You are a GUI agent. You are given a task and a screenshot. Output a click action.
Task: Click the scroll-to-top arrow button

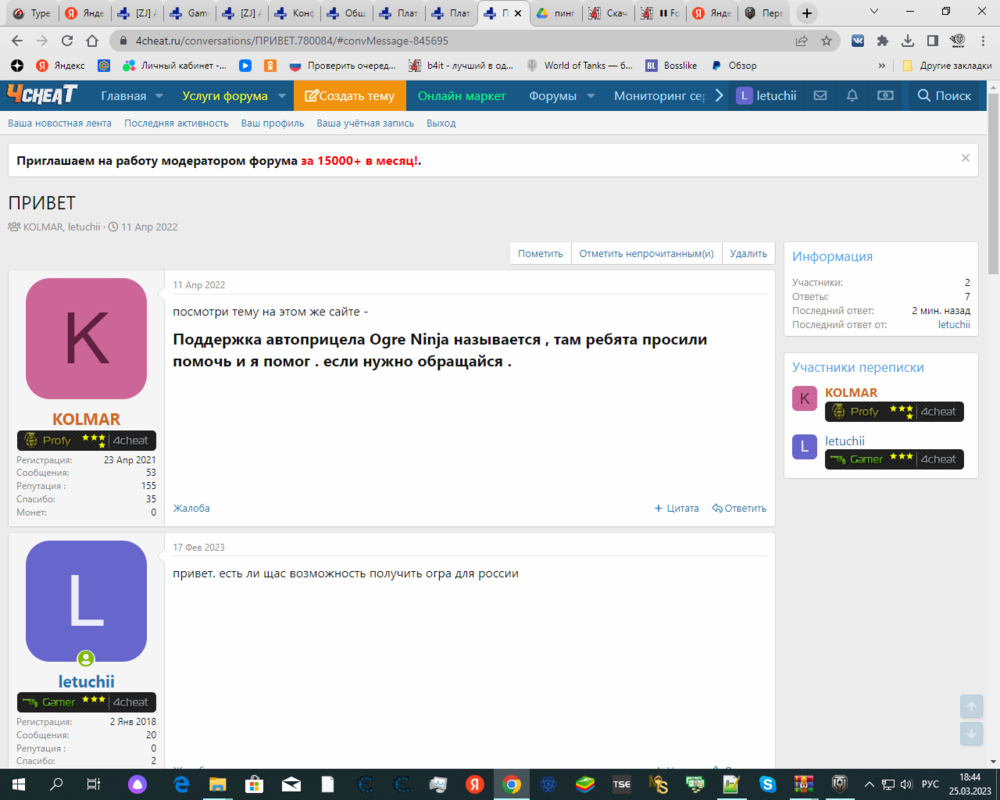(971, 706)
